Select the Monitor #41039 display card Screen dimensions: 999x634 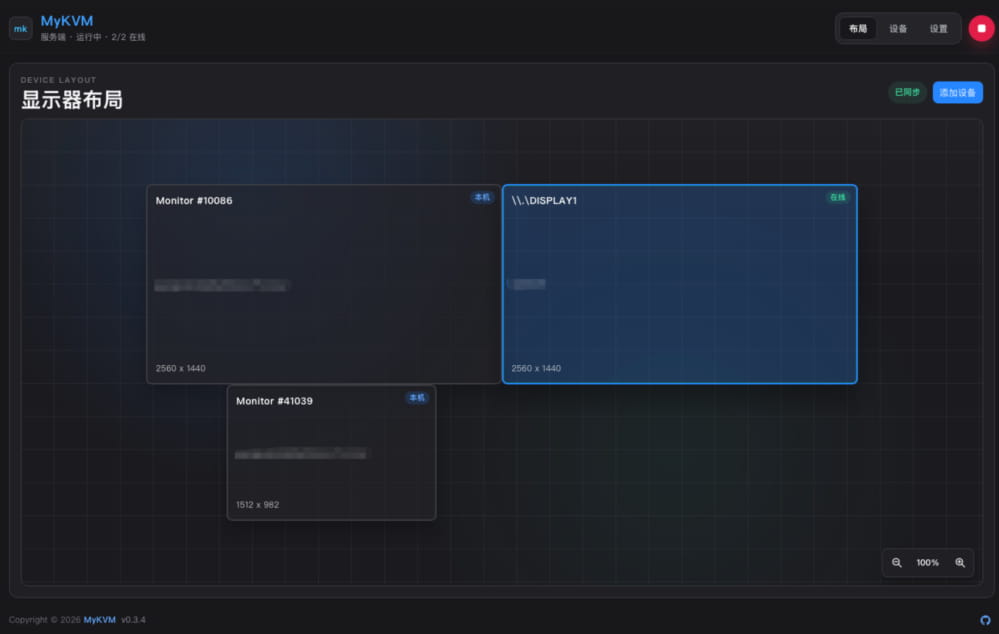(331, 452)
